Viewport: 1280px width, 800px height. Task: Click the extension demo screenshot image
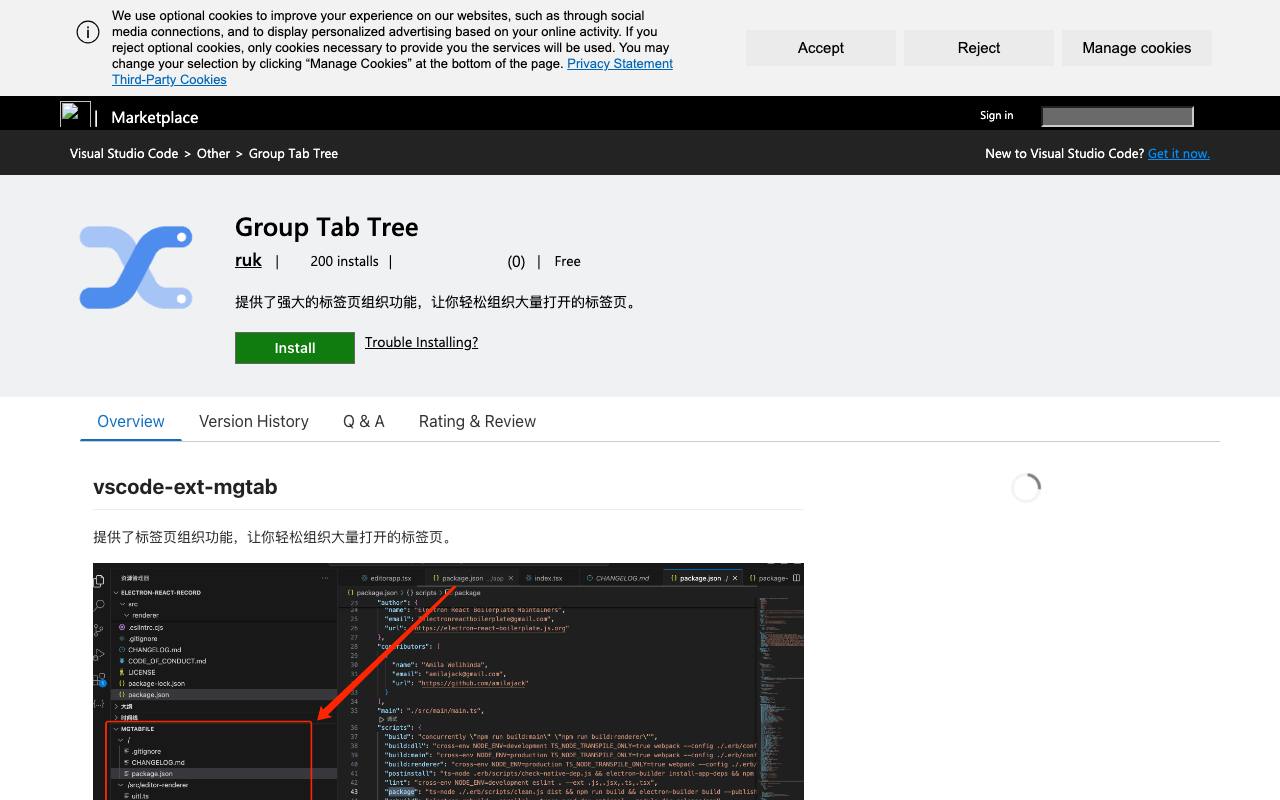click(448, 681)
